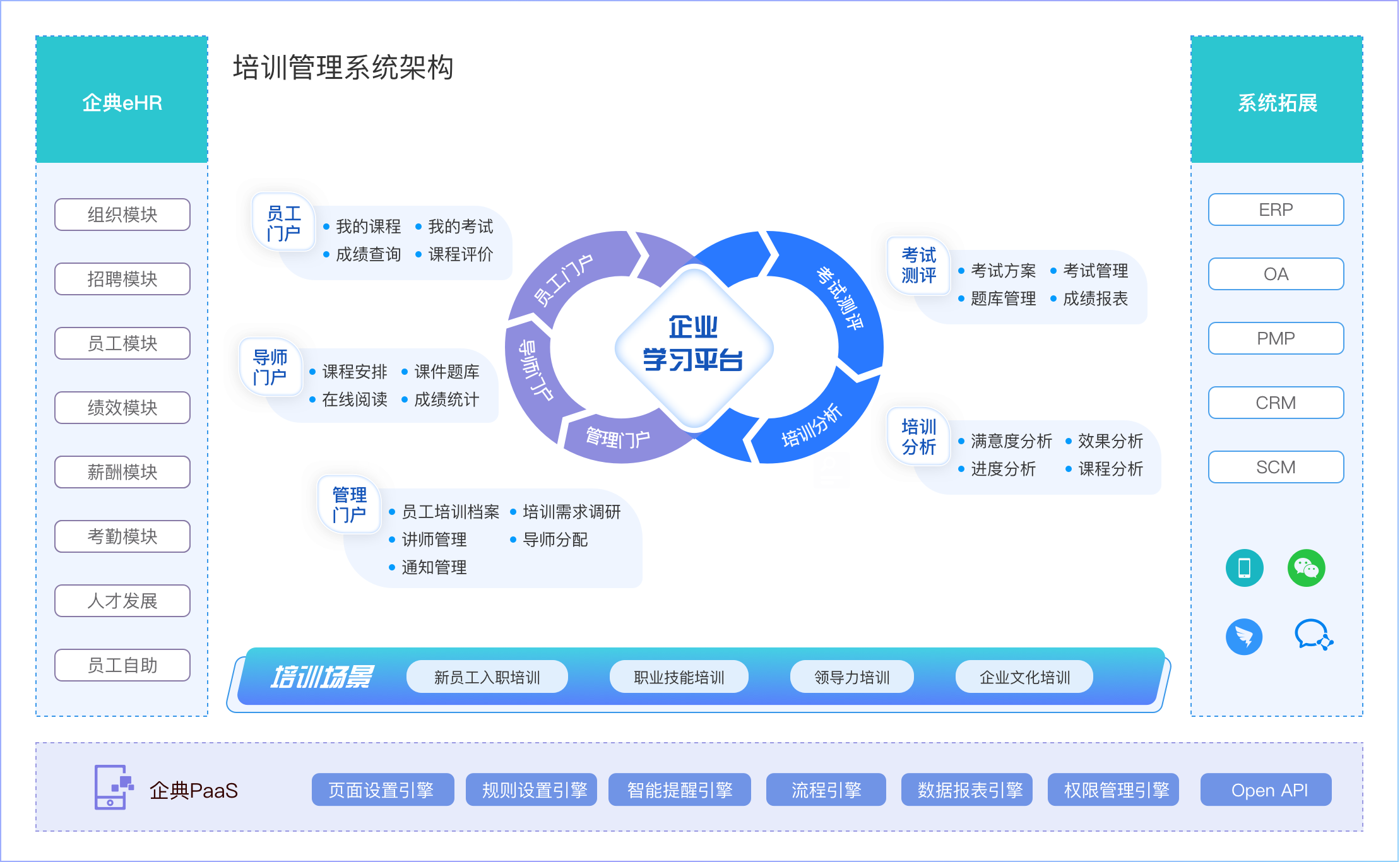Select the 人才发展 box
The image size is (1400, 862).
point(122,601)
